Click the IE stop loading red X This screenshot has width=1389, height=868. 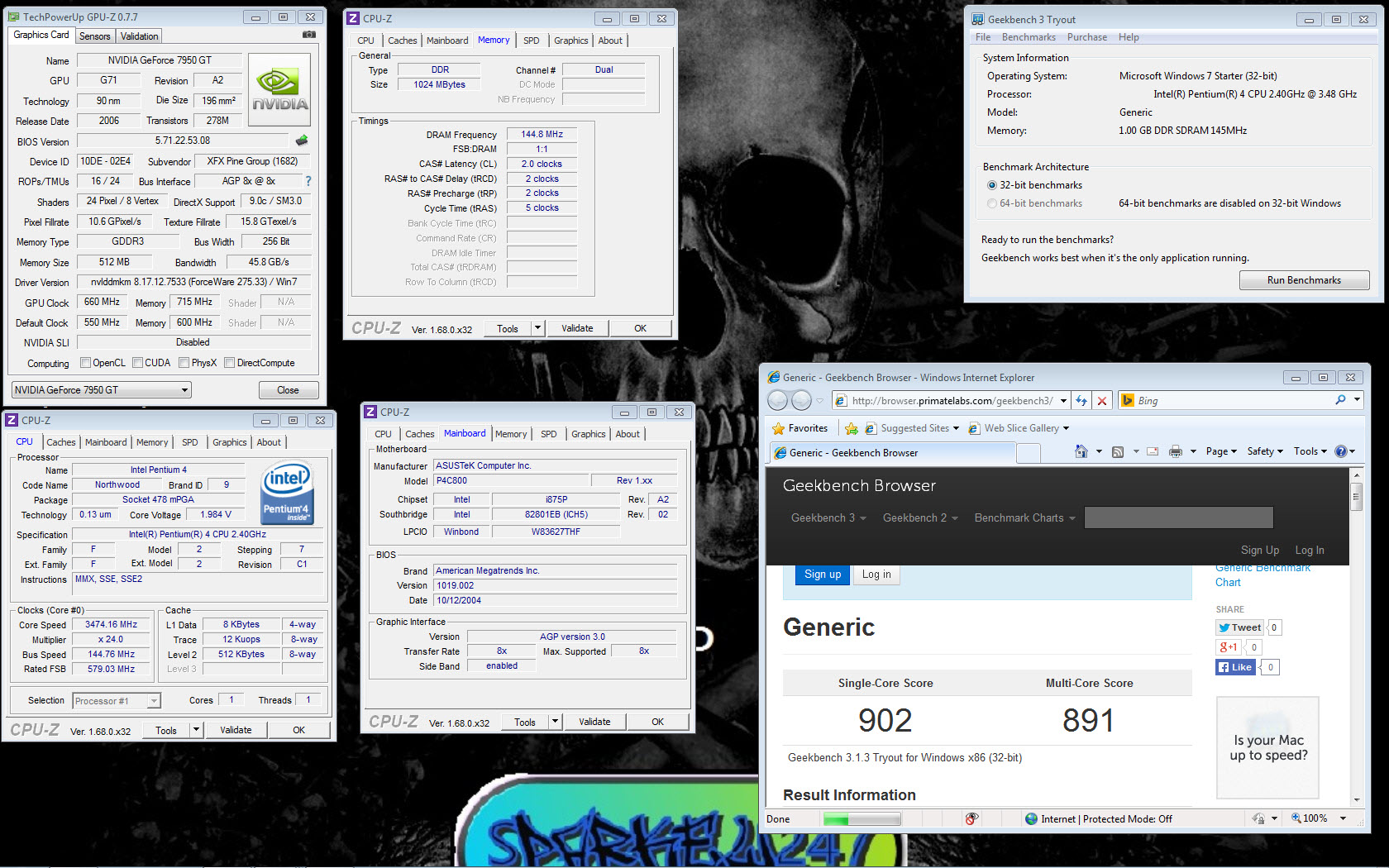[1101, 401]
